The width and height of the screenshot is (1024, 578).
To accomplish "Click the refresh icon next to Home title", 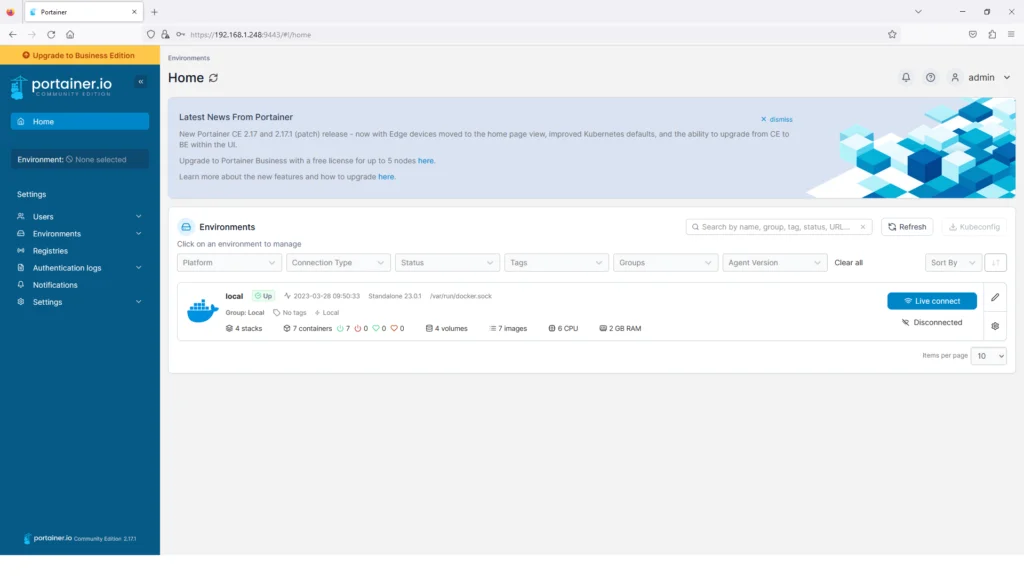I will [213, 78].
